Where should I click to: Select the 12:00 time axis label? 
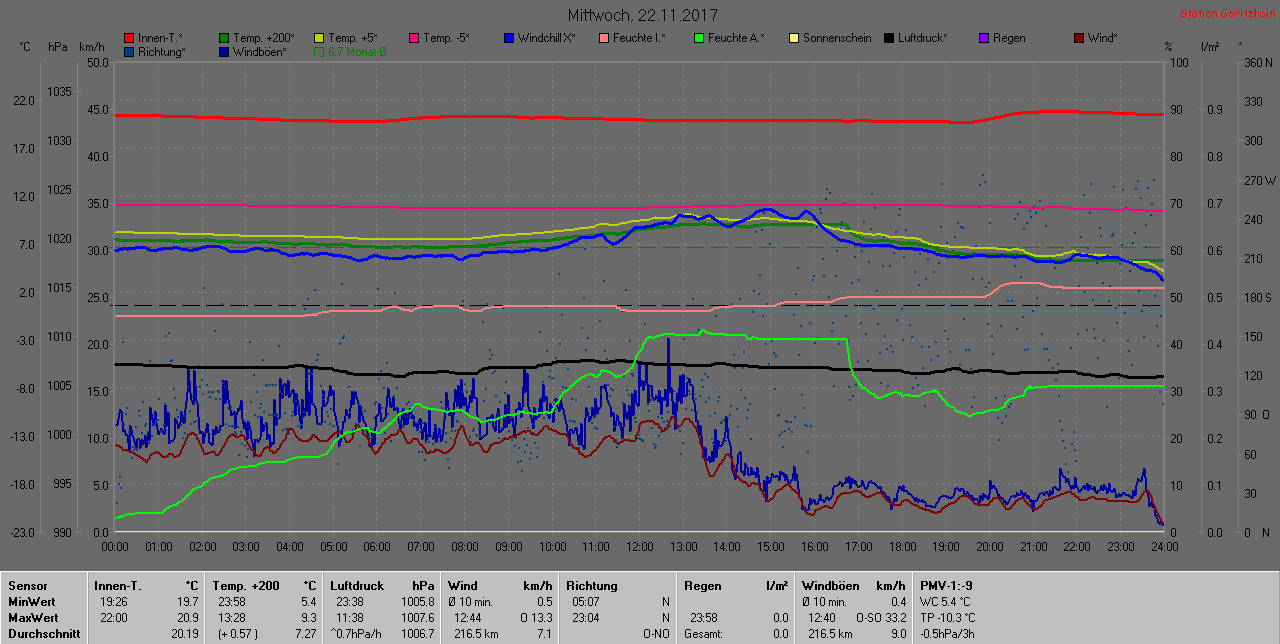point(640,547)
